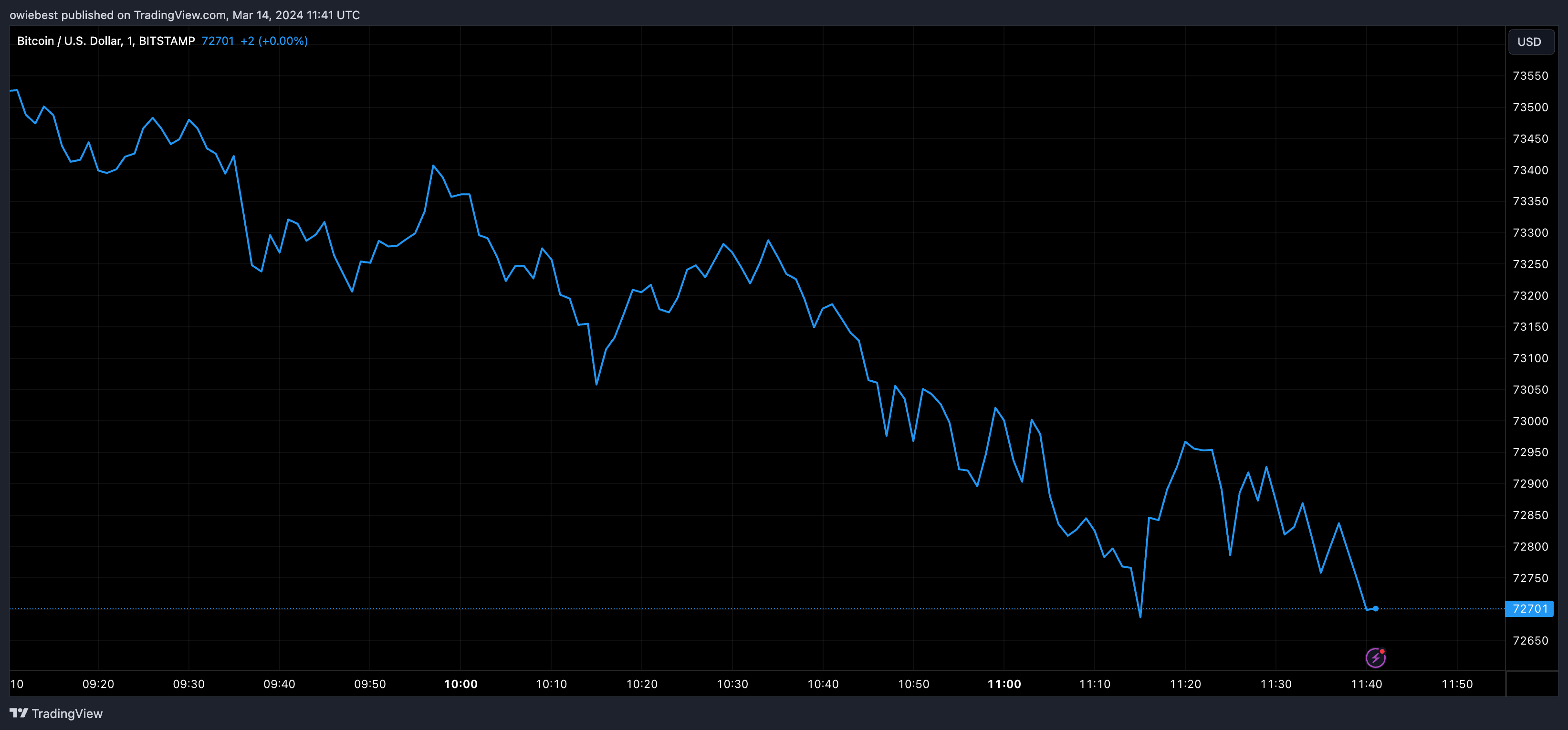The width and height of the screenshot is (1568, 730).
Task: Click the 10:50 time axis label
Action: click(914, 684)
